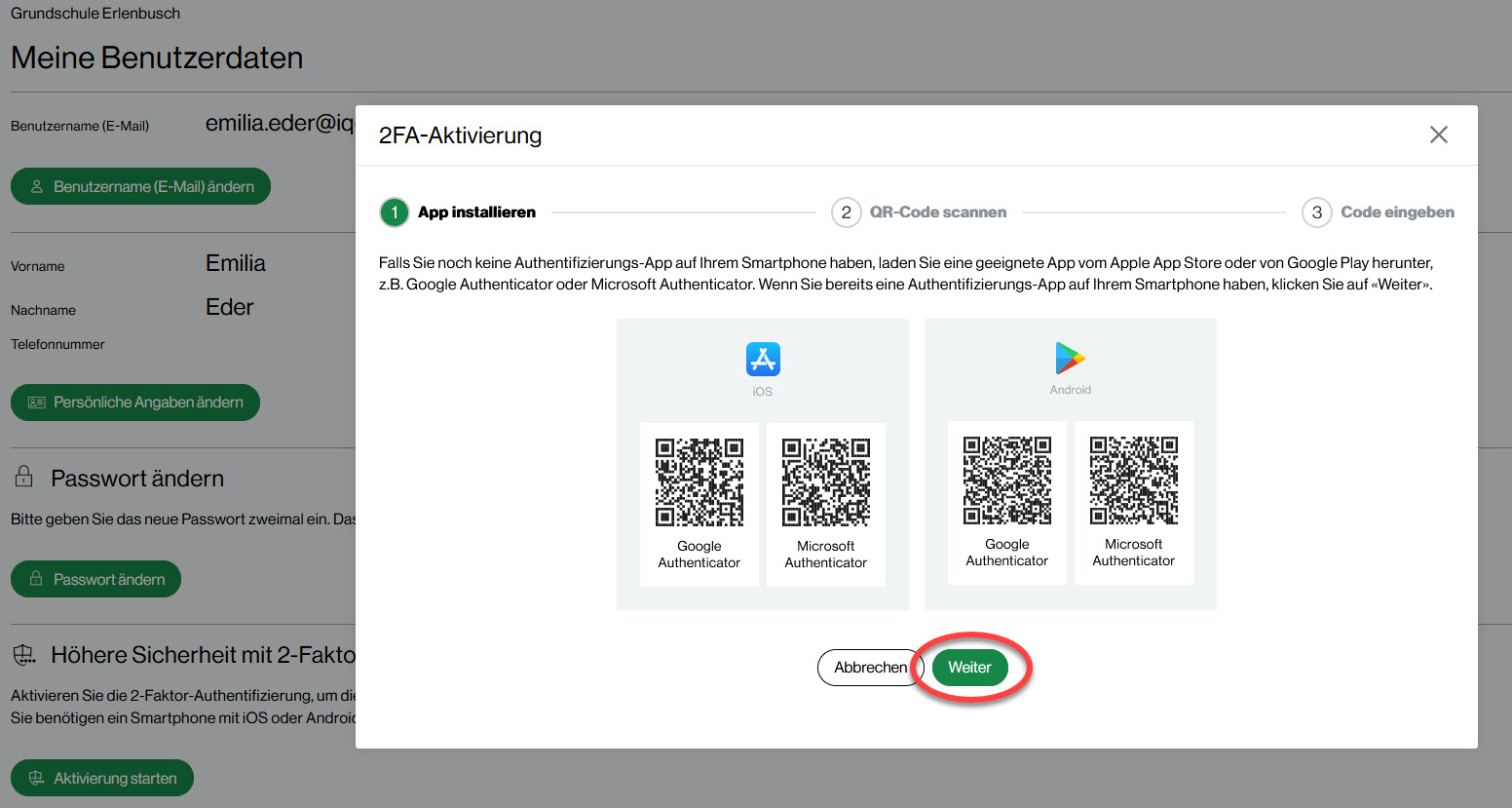
Task: Select step 3 circle Code eingeben
Action: click(x=1316, y=212)
